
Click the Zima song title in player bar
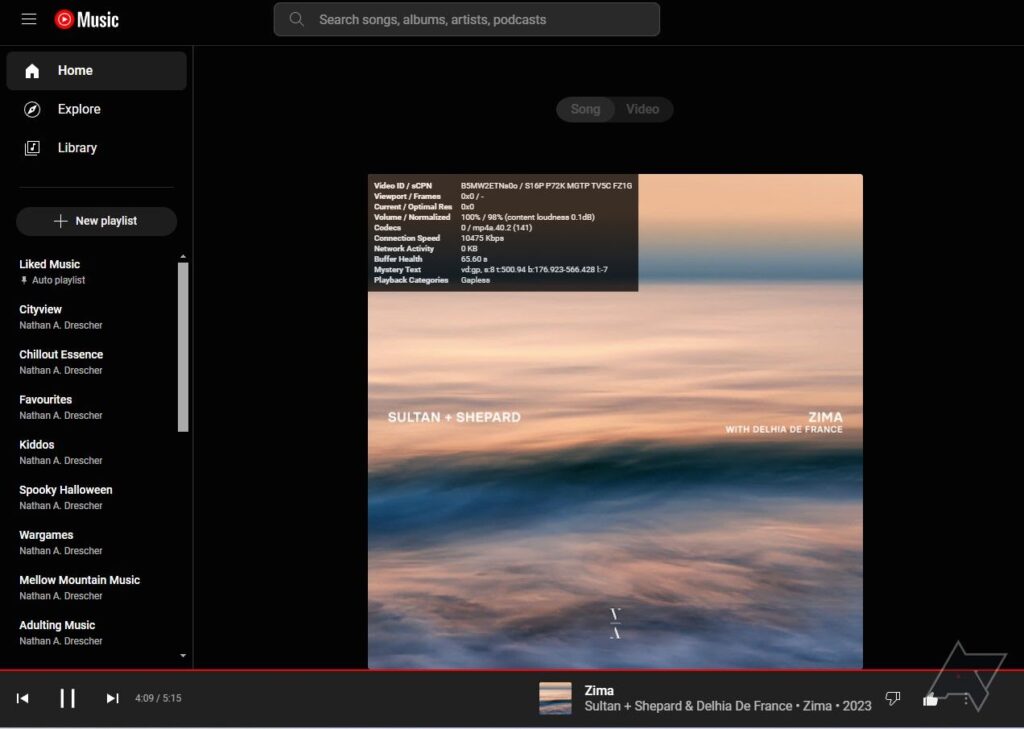[x=599, y=690]
